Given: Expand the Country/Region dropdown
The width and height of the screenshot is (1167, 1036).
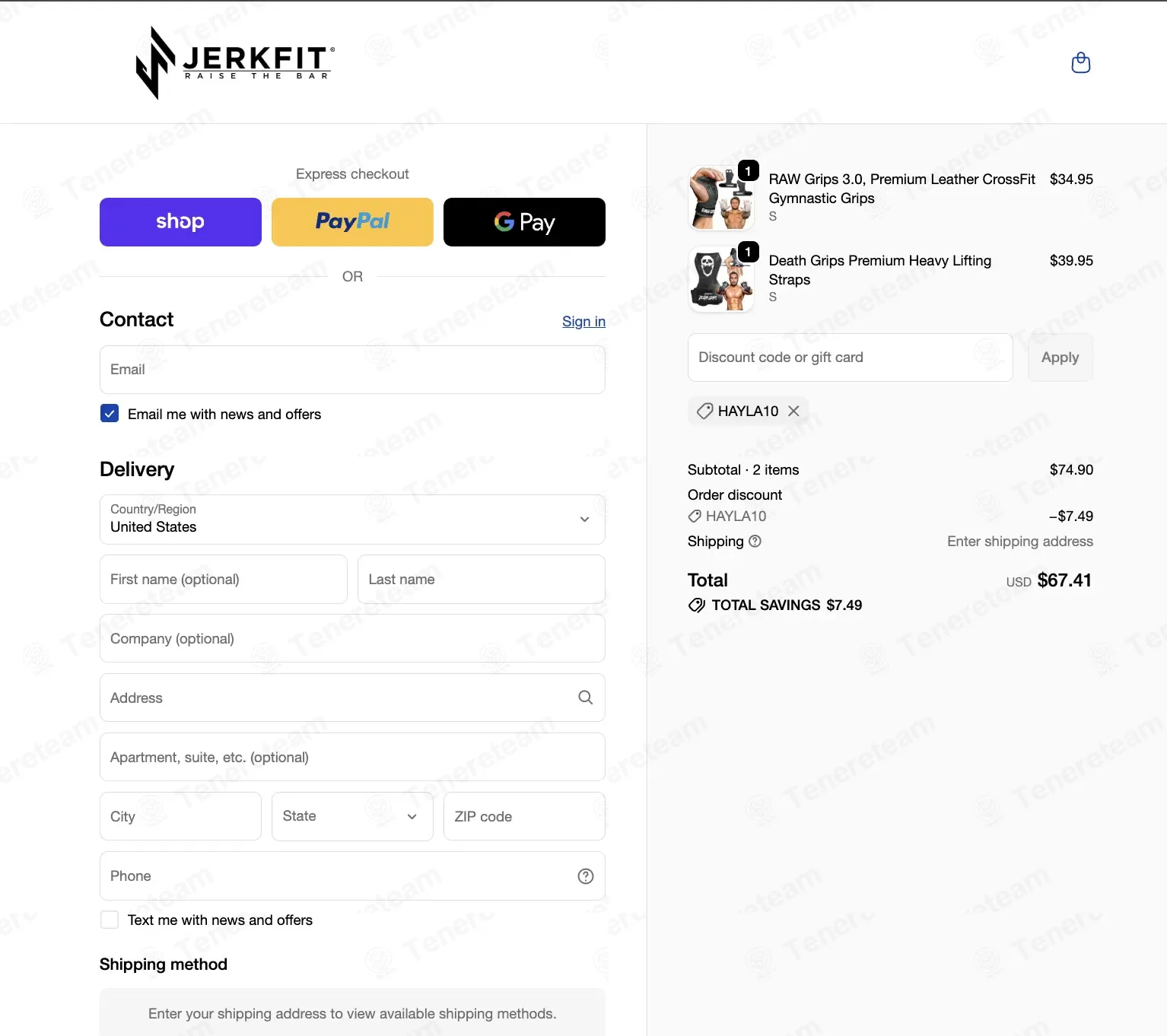Looking at the screenshot, I should coord(352,520).
